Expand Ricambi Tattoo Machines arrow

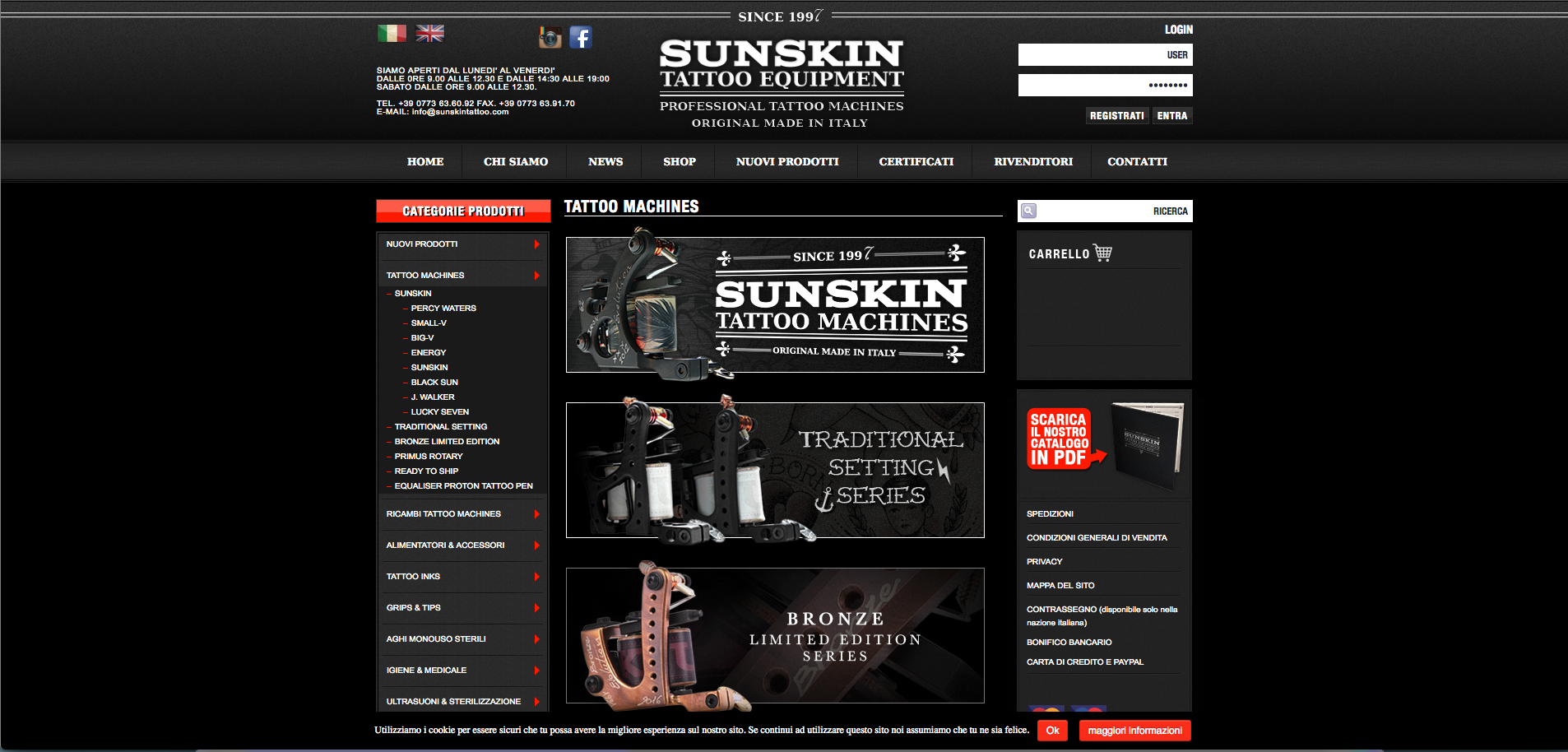[x=536, y=514]
